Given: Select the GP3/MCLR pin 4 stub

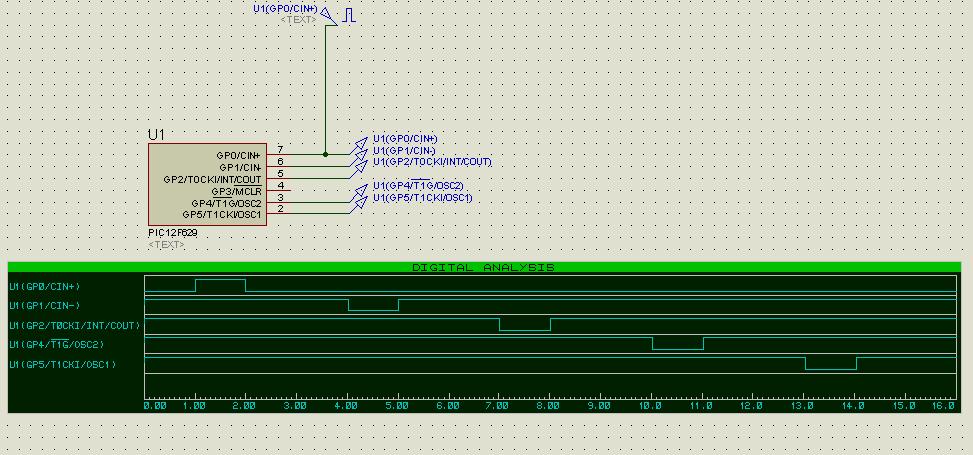Looking at the screenshot, I should (x=281, y=190).
